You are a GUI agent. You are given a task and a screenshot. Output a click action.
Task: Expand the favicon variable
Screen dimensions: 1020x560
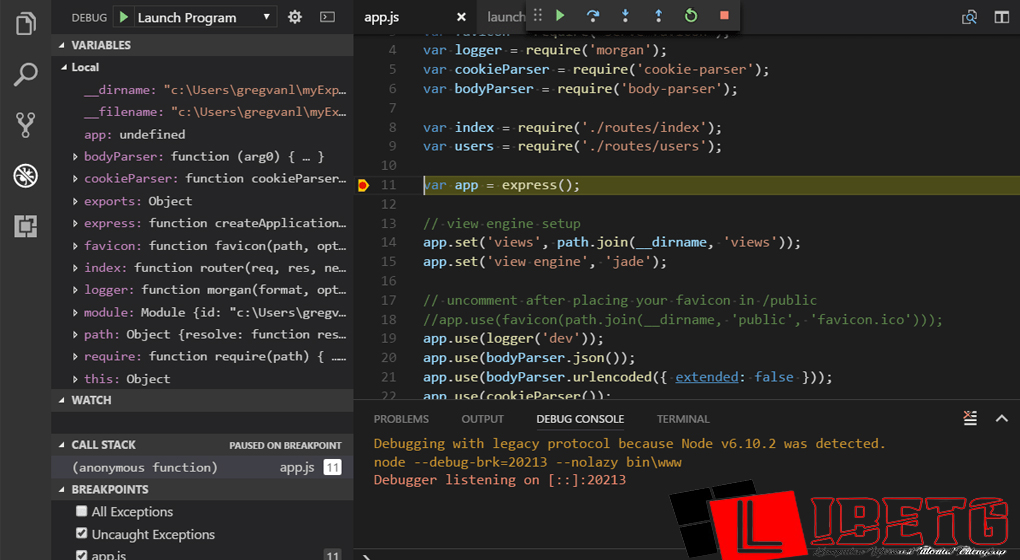[x=75, y=245]
